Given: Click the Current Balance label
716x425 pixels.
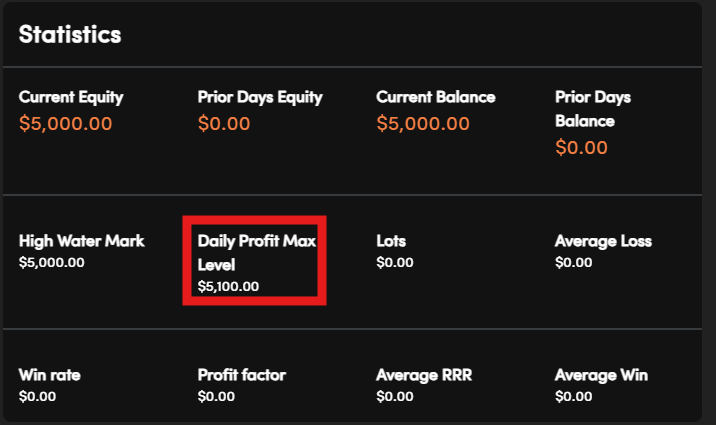Looking at the screenshot, I should [x=436, y=97].
